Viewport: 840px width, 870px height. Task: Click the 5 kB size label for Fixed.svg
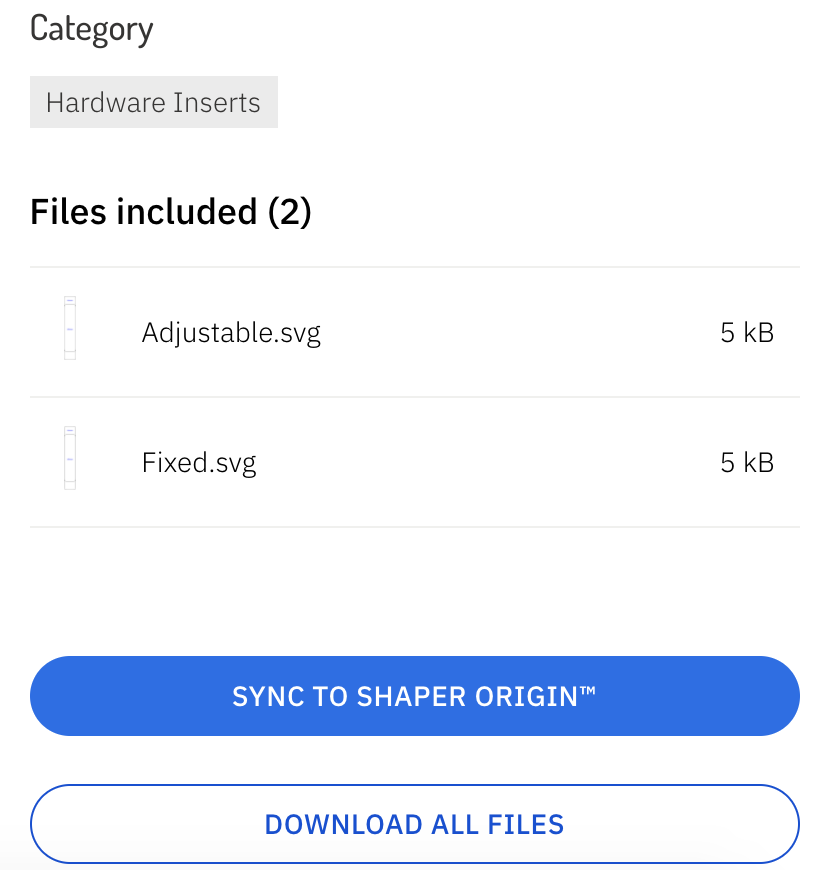tap(747, 462)
